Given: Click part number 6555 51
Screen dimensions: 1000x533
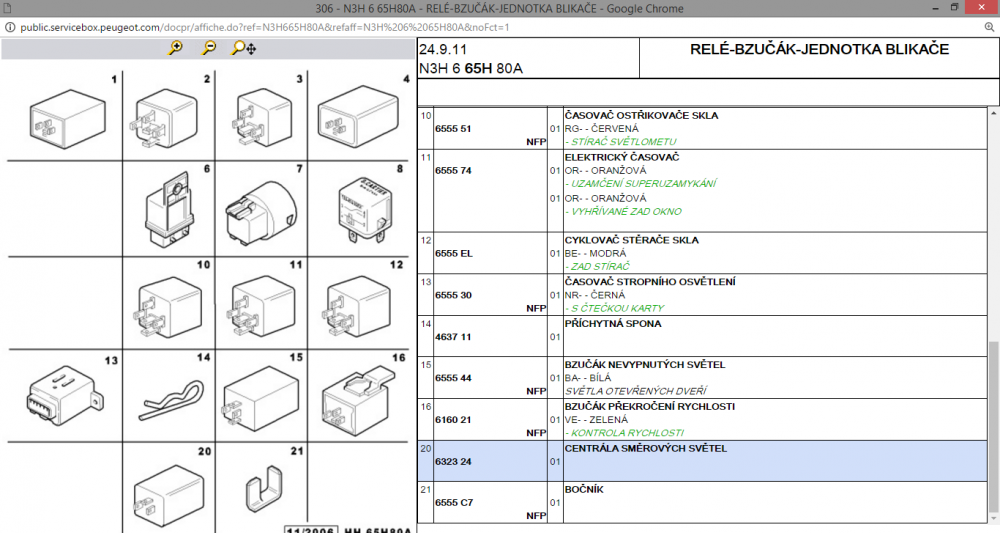Looking at the screenshot, I should [x=453, y=129].
